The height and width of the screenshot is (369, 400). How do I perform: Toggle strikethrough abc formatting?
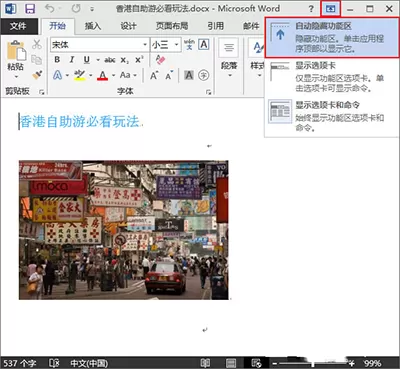coord(110,60)
